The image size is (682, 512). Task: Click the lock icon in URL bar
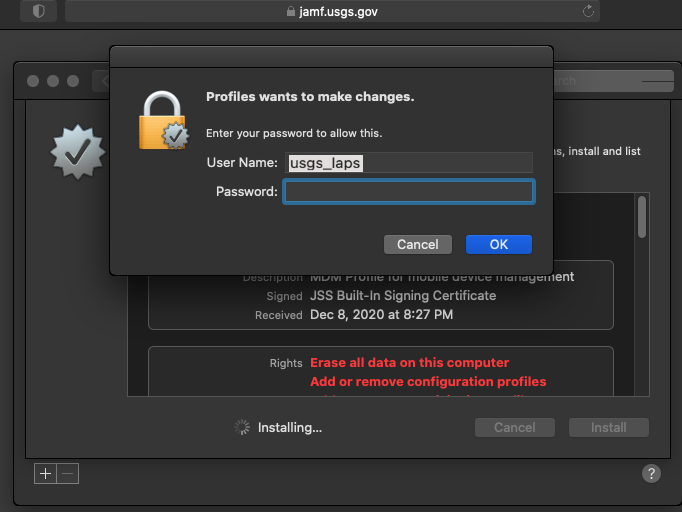coord(291,11)
